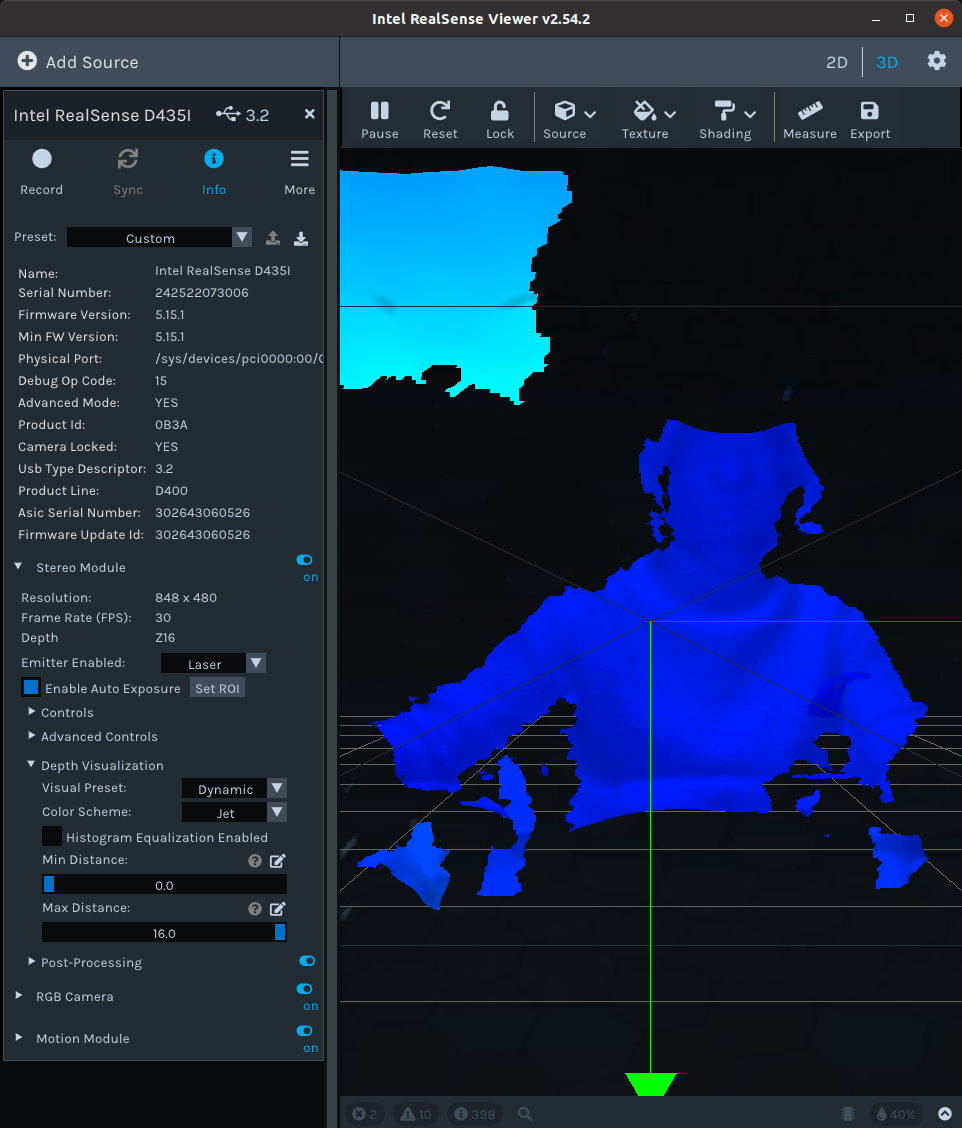This screenshot has width=962, height=1128.
Task: Close the D435I device panel
Action: tap(309, 114)
